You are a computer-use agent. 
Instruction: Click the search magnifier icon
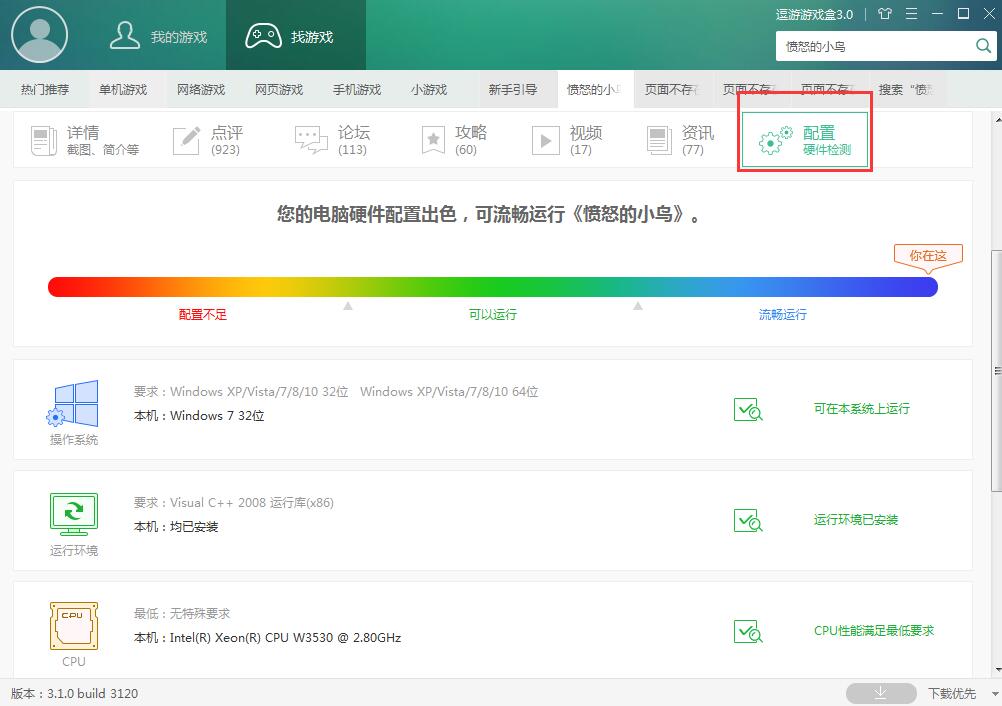(983, 46)
